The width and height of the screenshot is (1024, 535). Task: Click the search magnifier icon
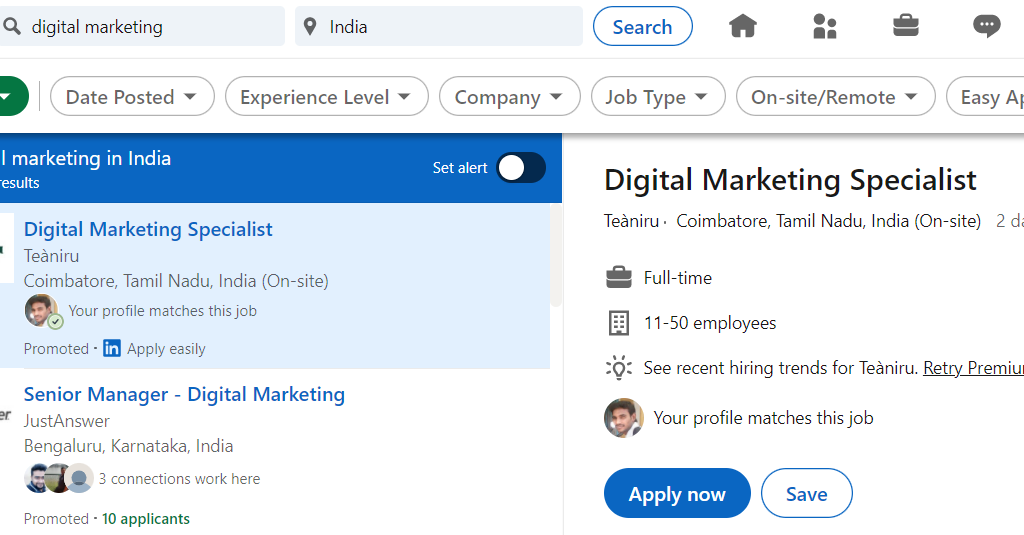click(x=12, y=27)
